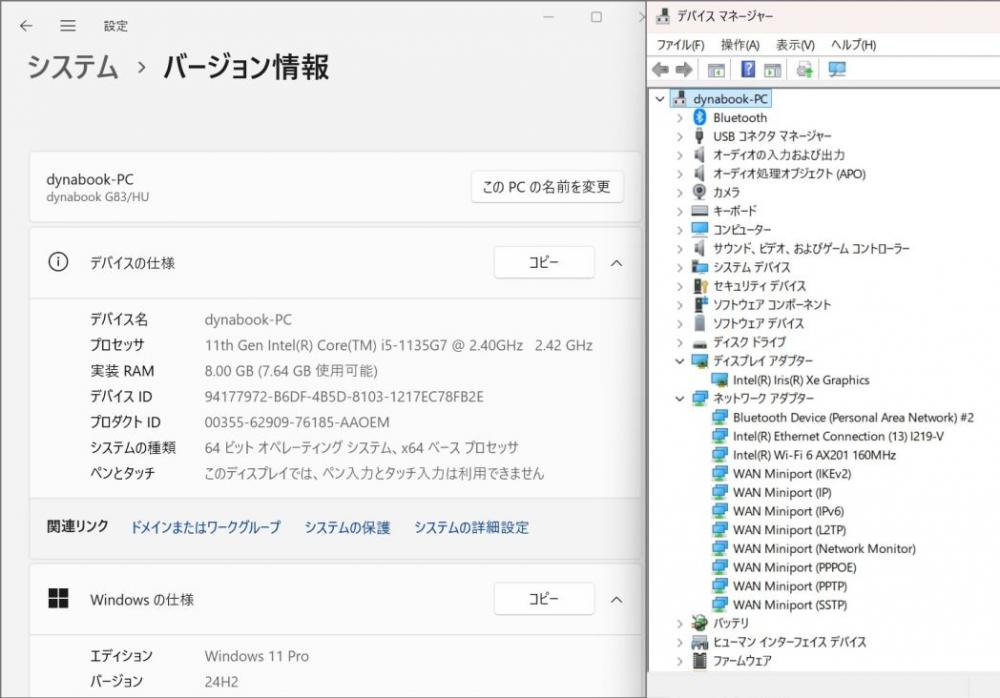Select WAN Miniport (PPPOE)
The height and width of the screenshot is (698, 1000).
pos(795,567)
